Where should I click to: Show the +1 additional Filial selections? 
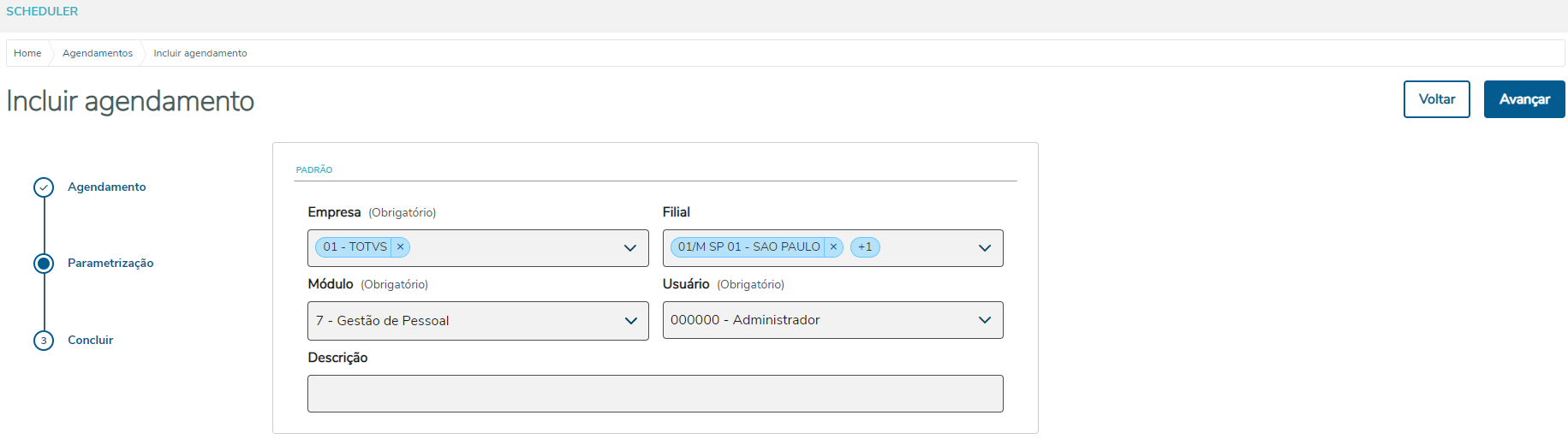(x=865, y=247)
